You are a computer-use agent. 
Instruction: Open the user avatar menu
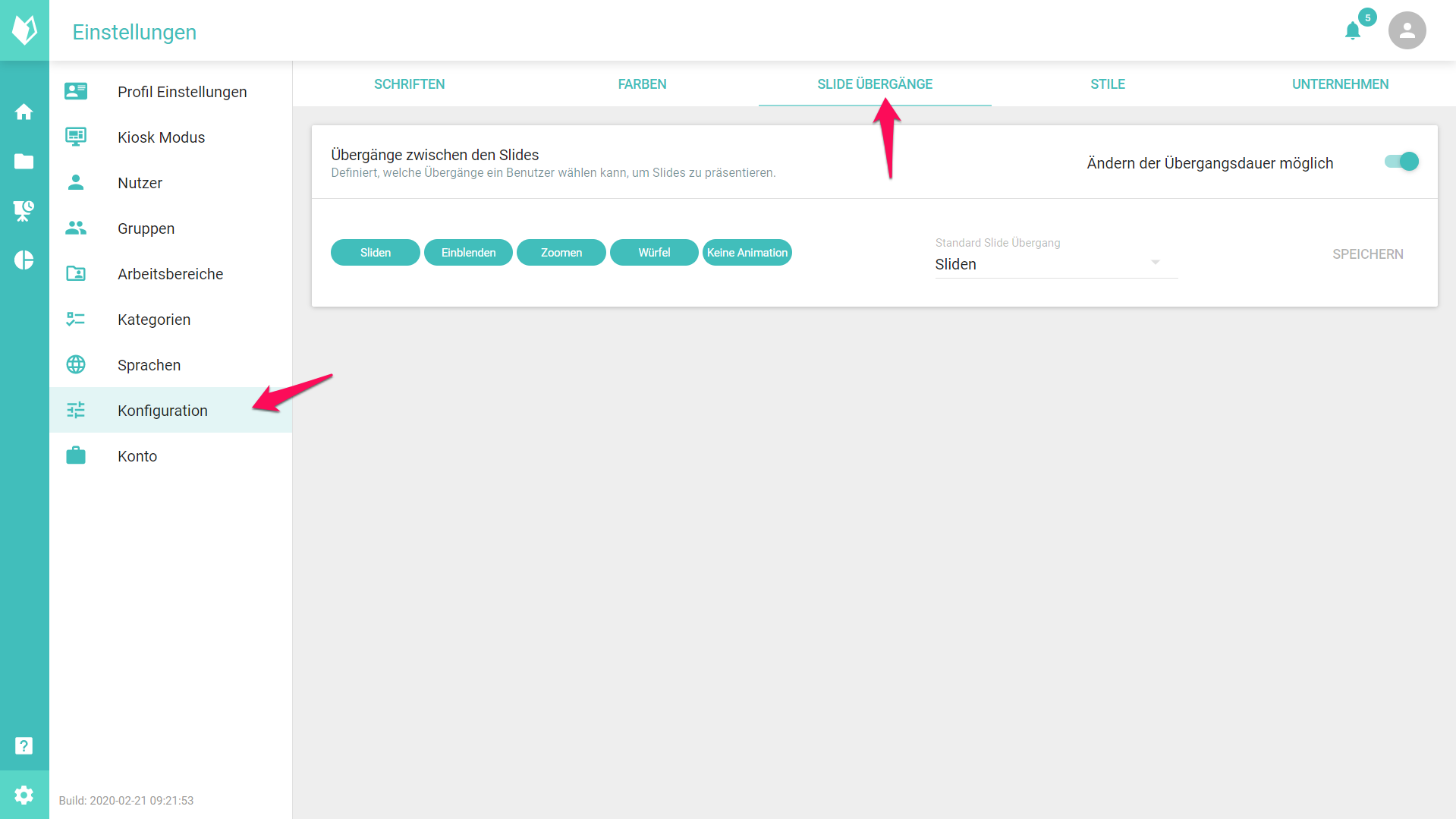point(1407,30)
